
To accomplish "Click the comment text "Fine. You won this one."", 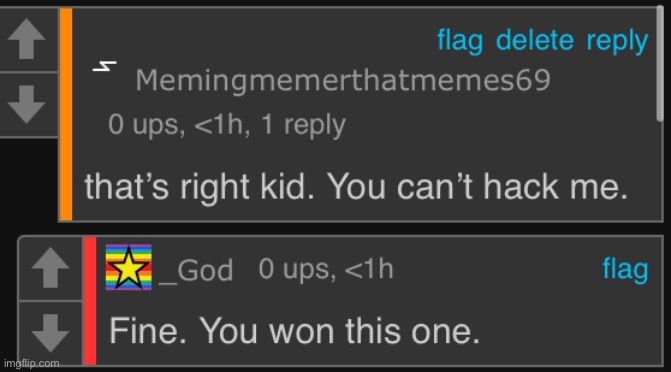I will [x=294, y=331].
